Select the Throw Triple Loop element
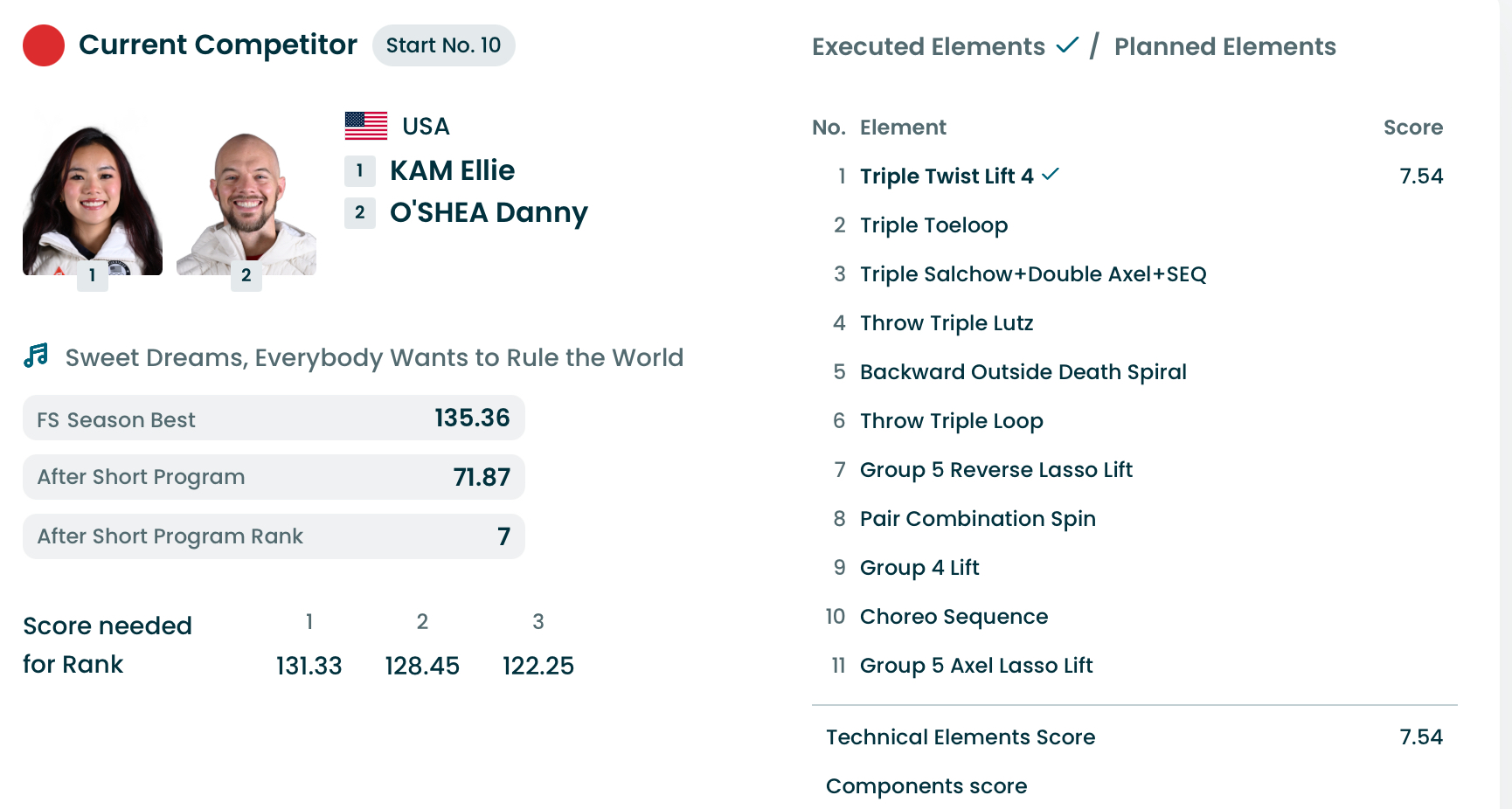 (x=952, y=421)
